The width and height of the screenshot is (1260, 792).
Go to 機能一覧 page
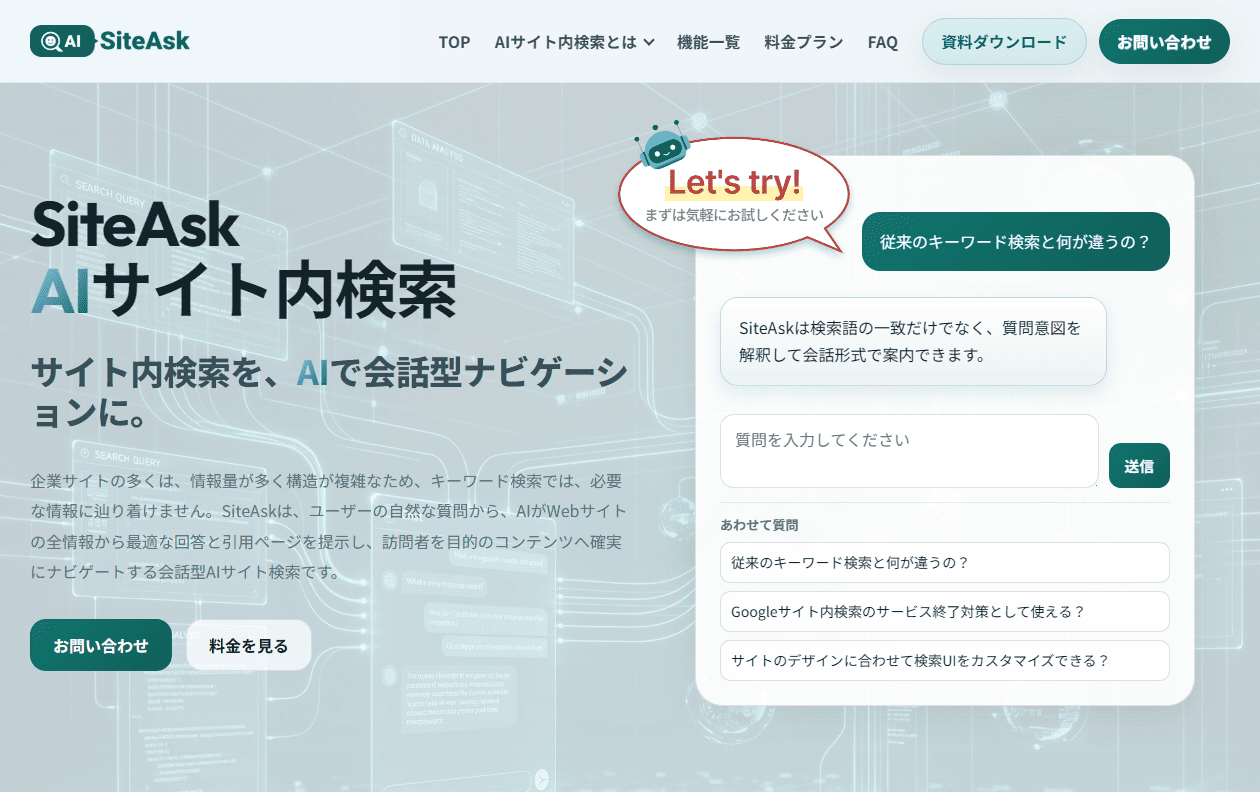(x=709, y=42)
